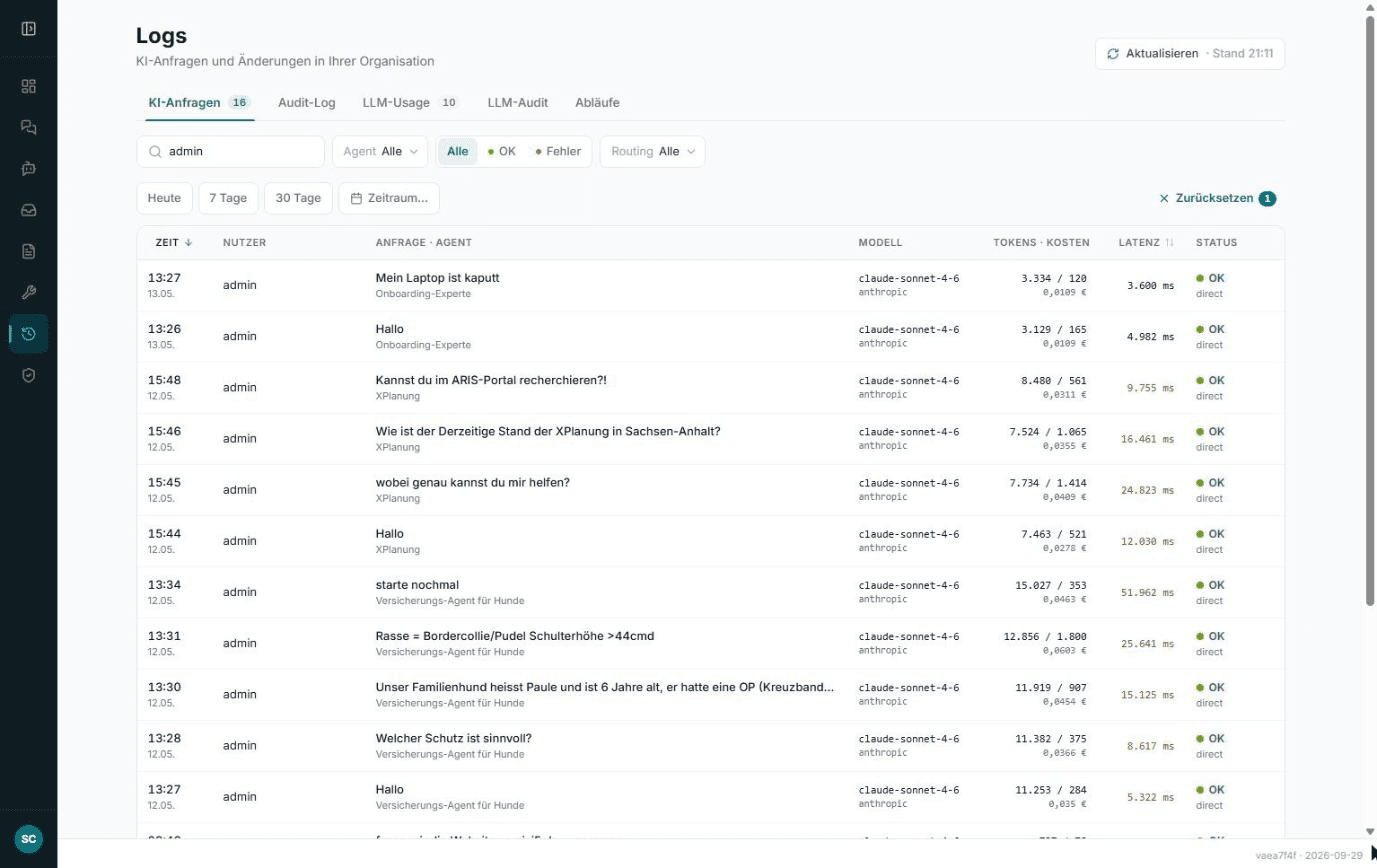Filter by OK status
The image size is (1377, 868).
click(501, 152)
